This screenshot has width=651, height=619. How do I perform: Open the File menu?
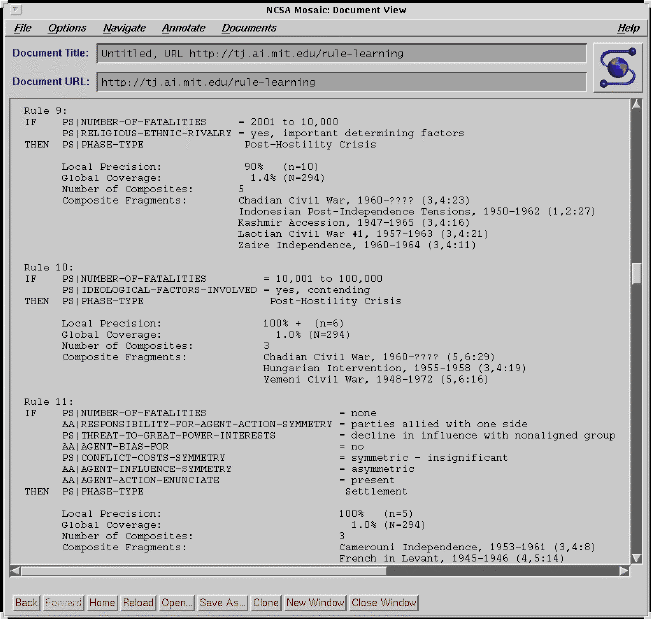(23, 28)
